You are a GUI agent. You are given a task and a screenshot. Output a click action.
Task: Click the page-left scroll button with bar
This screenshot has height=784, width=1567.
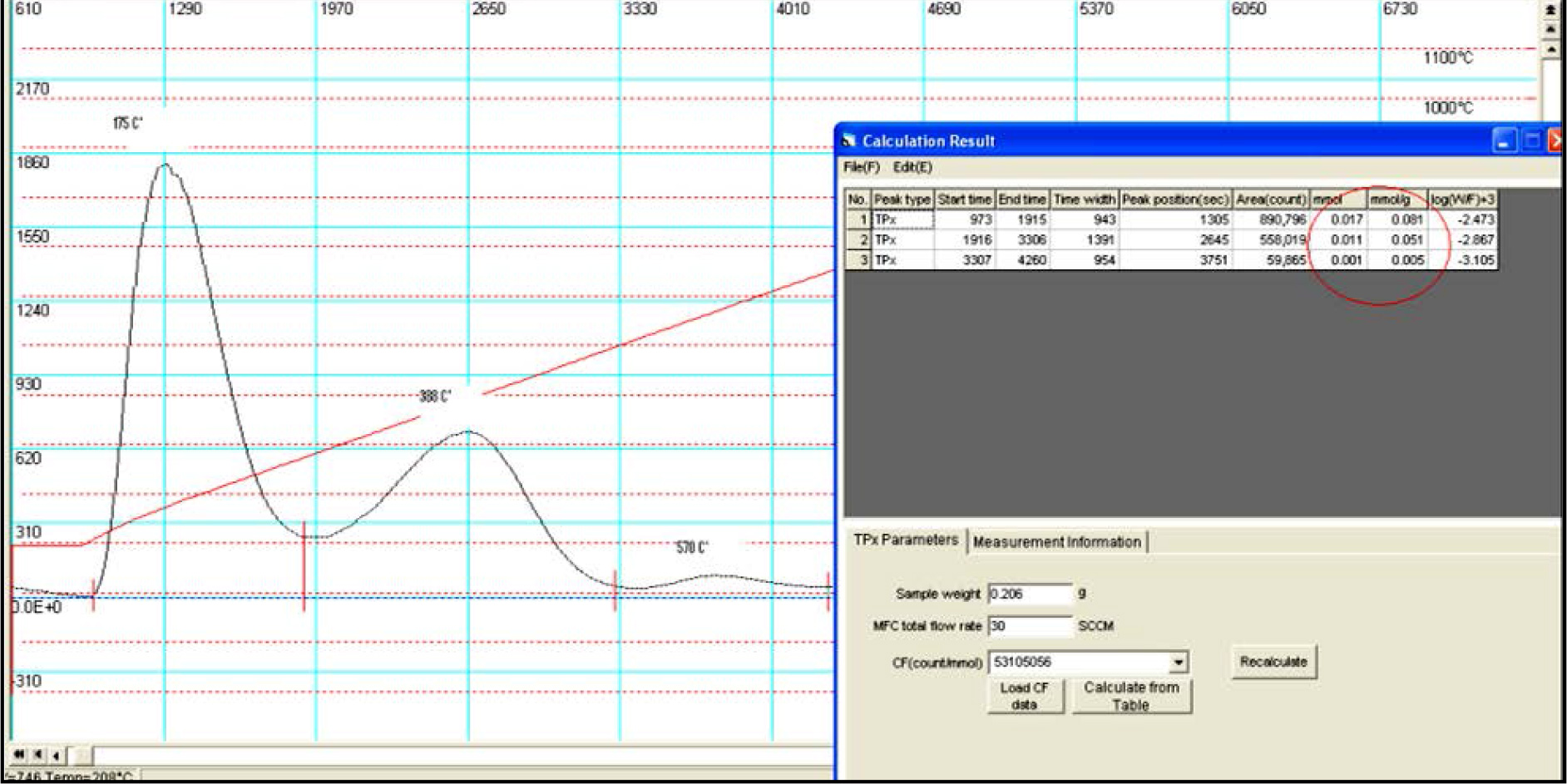pyautogui.click(x=37, y=755)
